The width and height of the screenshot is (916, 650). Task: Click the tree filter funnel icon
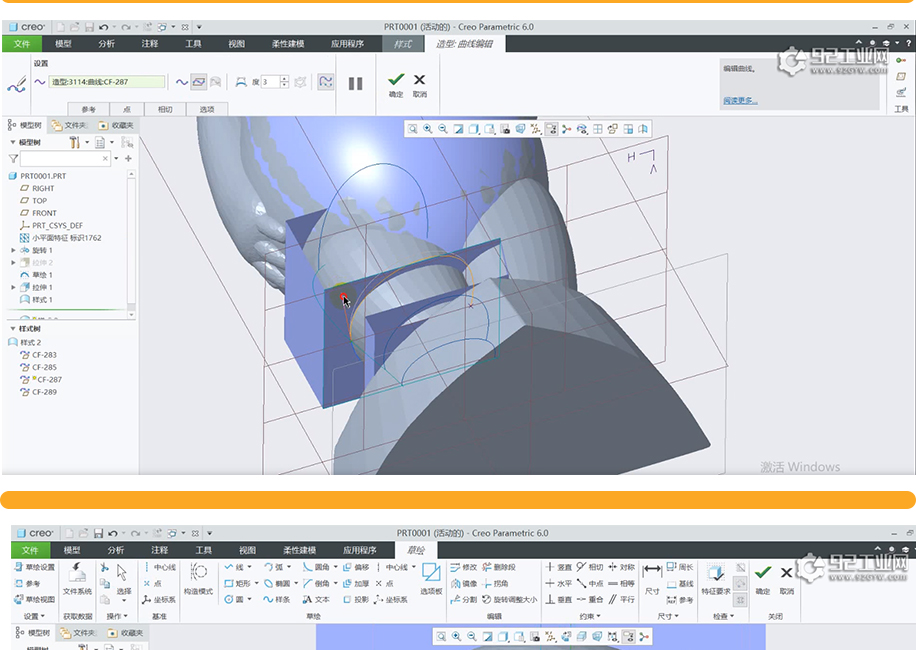13,158
